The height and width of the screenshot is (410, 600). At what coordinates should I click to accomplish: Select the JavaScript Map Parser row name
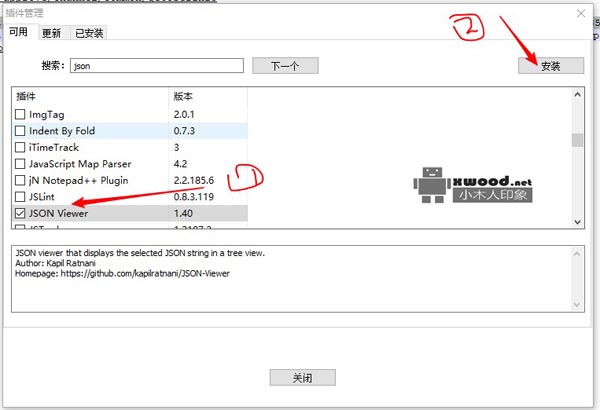[80, 164]
